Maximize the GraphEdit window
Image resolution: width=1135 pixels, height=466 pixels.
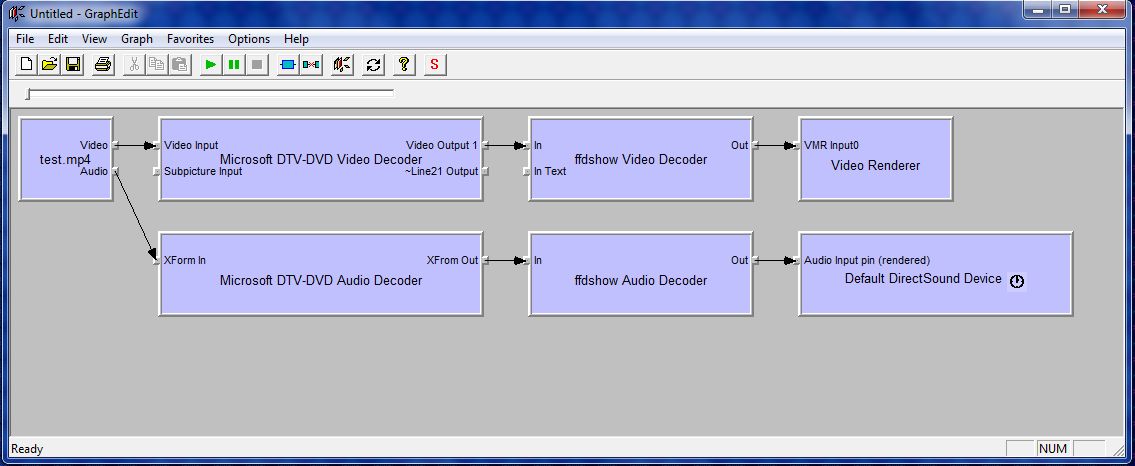(1065, 9)
